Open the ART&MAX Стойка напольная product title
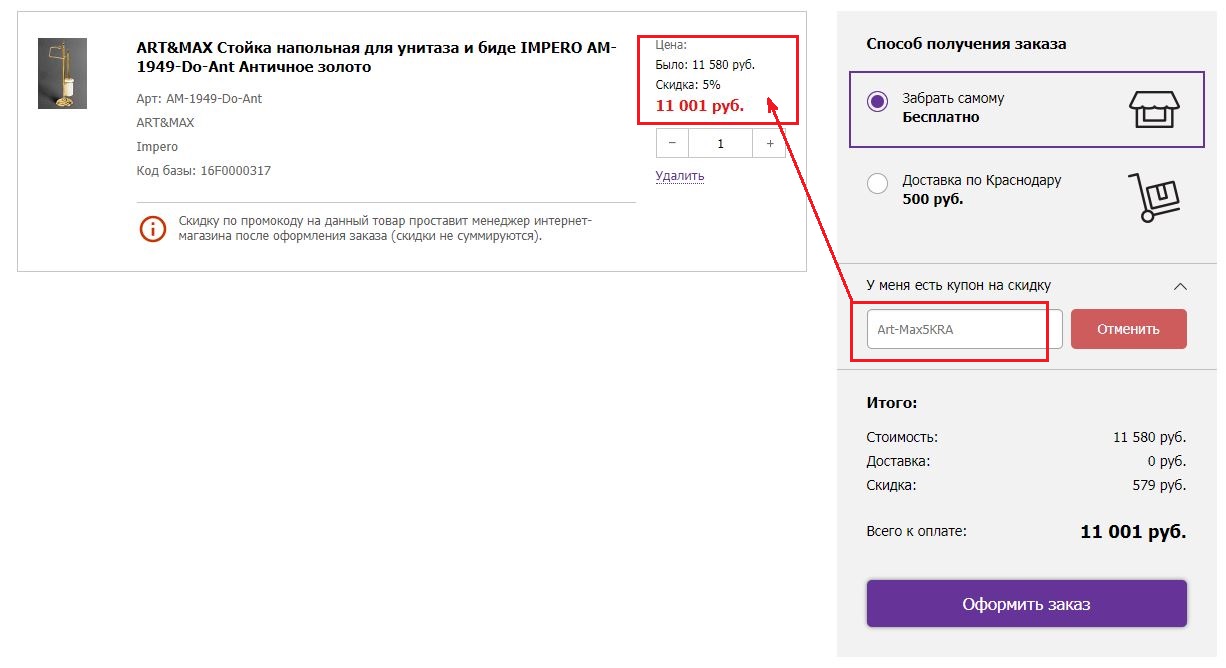This screenshot has width=1226, height=668. [377, 58]
